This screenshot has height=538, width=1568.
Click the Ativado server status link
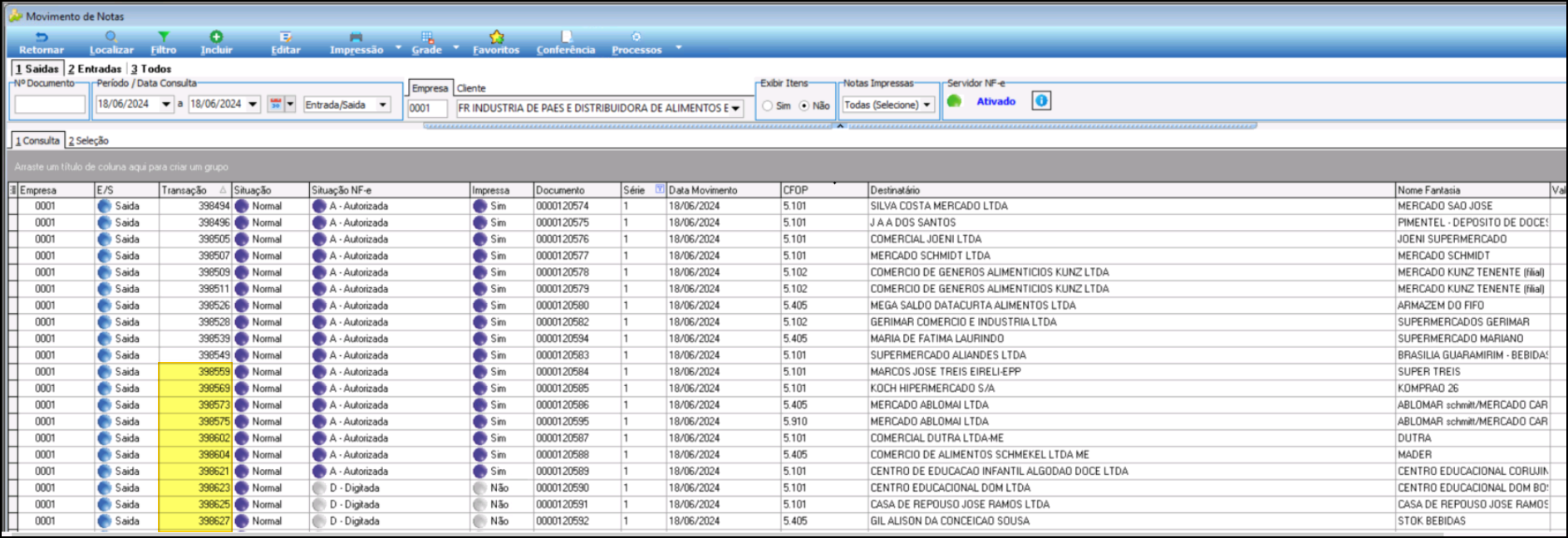[995, 101]
